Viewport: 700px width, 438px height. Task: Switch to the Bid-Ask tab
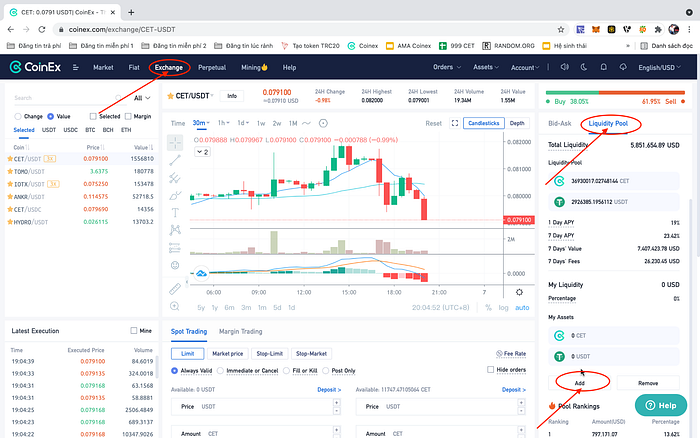[x=560, y=123]
